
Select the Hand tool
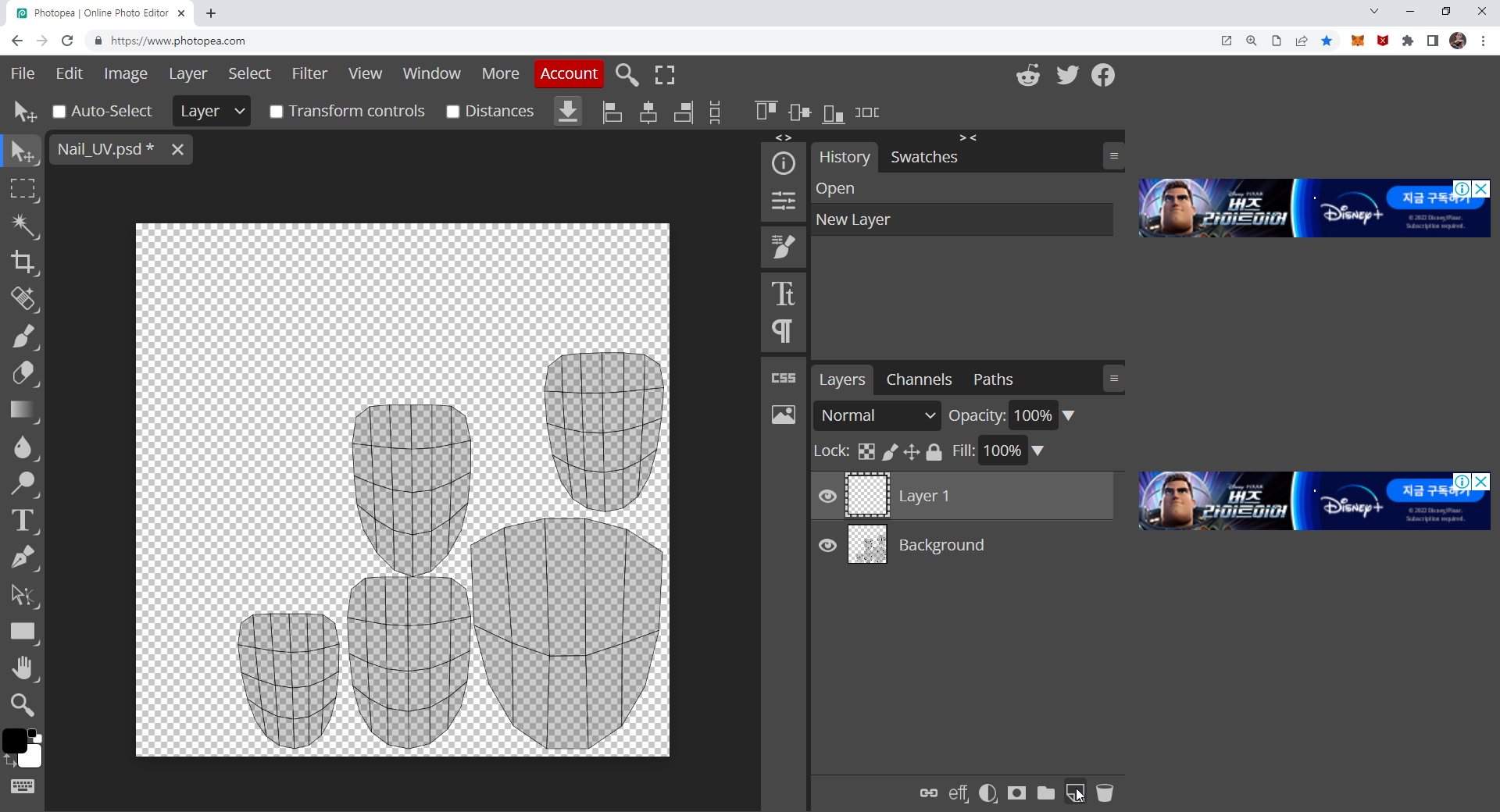[23, 668]
